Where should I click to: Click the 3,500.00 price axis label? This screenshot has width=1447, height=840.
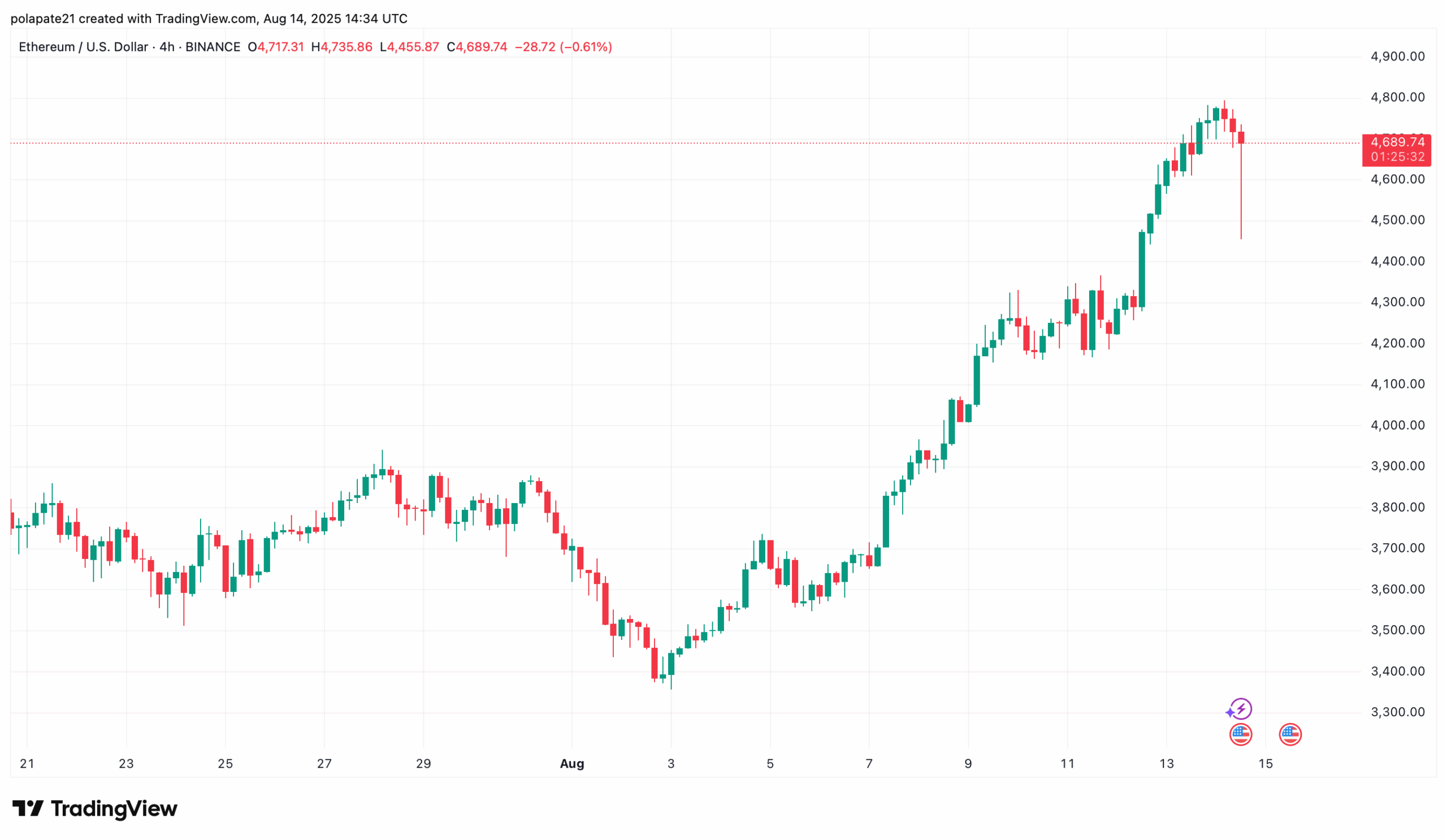[1398, 630]
